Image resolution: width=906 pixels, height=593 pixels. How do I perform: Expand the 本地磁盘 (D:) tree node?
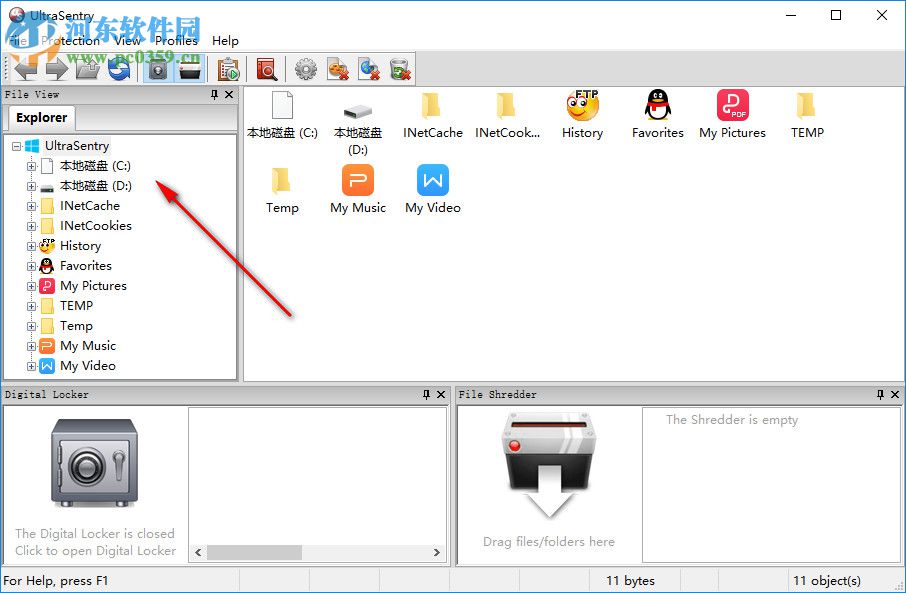pyautogui.click(x=31, y=186)
